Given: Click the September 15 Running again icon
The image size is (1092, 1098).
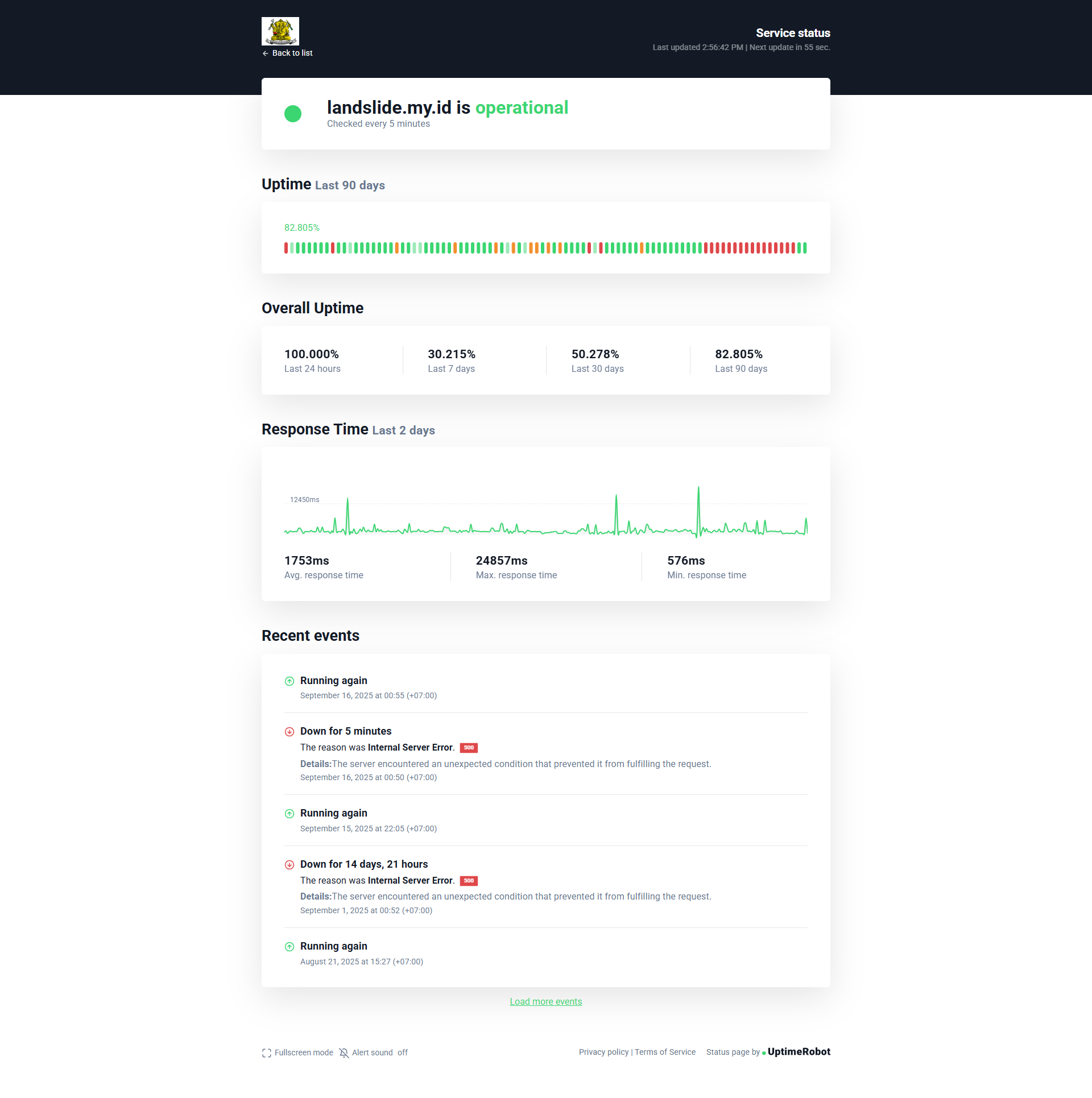Looking at the screenshot, I should point(289,814).
